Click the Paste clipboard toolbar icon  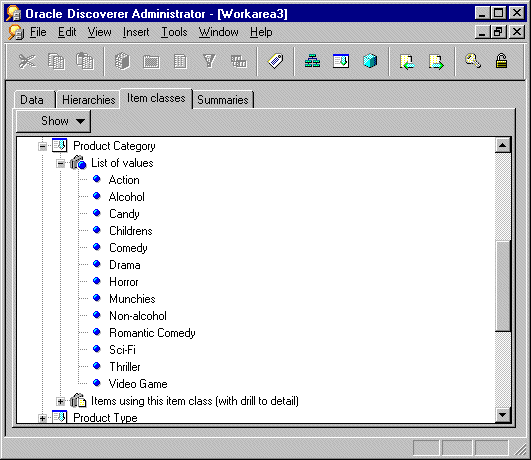(x=85, y=62)
